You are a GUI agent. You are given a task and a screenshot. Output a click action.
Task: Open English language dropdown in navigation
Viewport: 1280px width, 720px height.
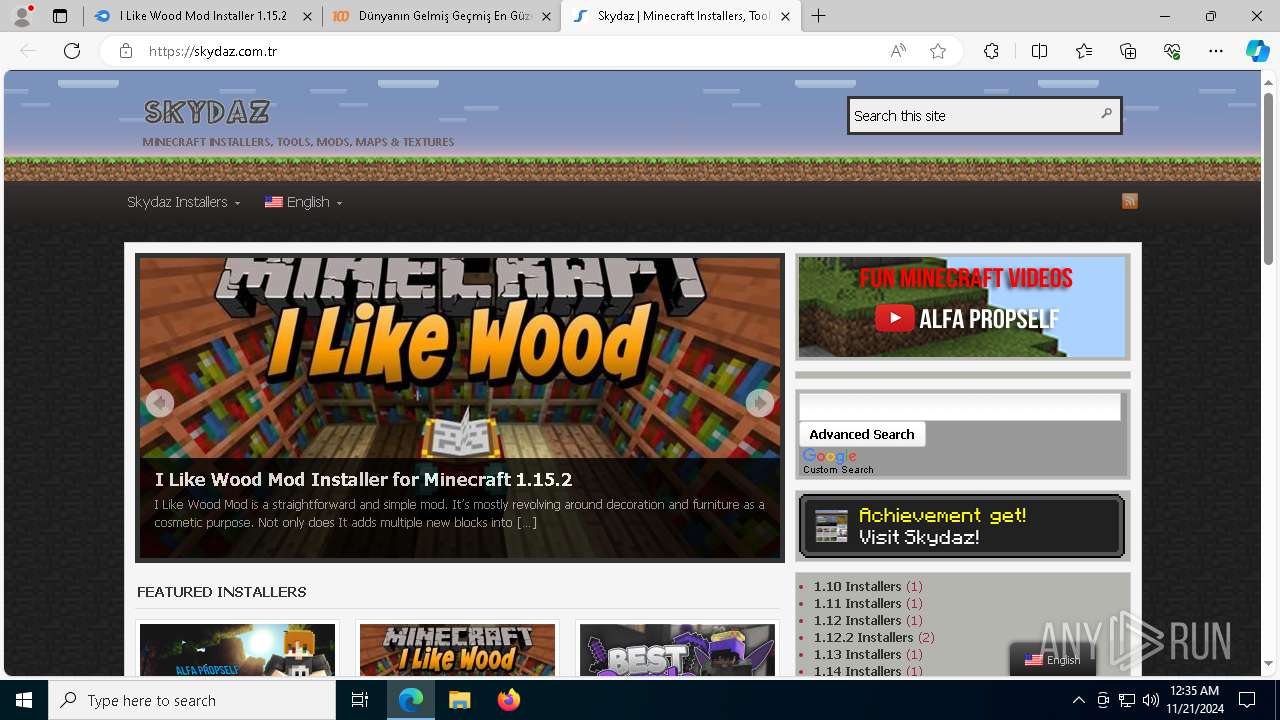point(304,202)
